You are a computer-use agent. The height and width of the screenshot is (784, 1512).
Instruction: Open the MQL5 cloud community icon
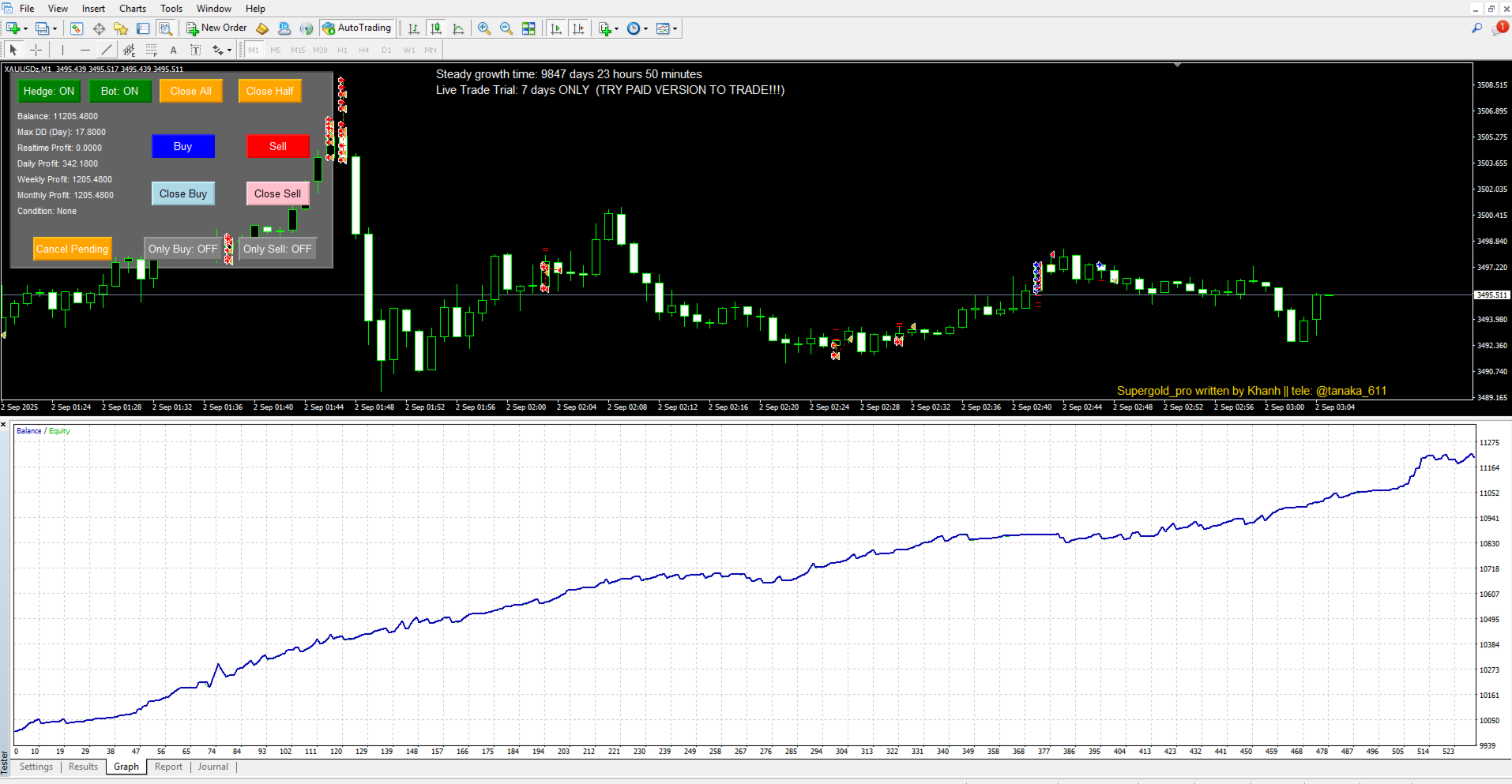284,28
